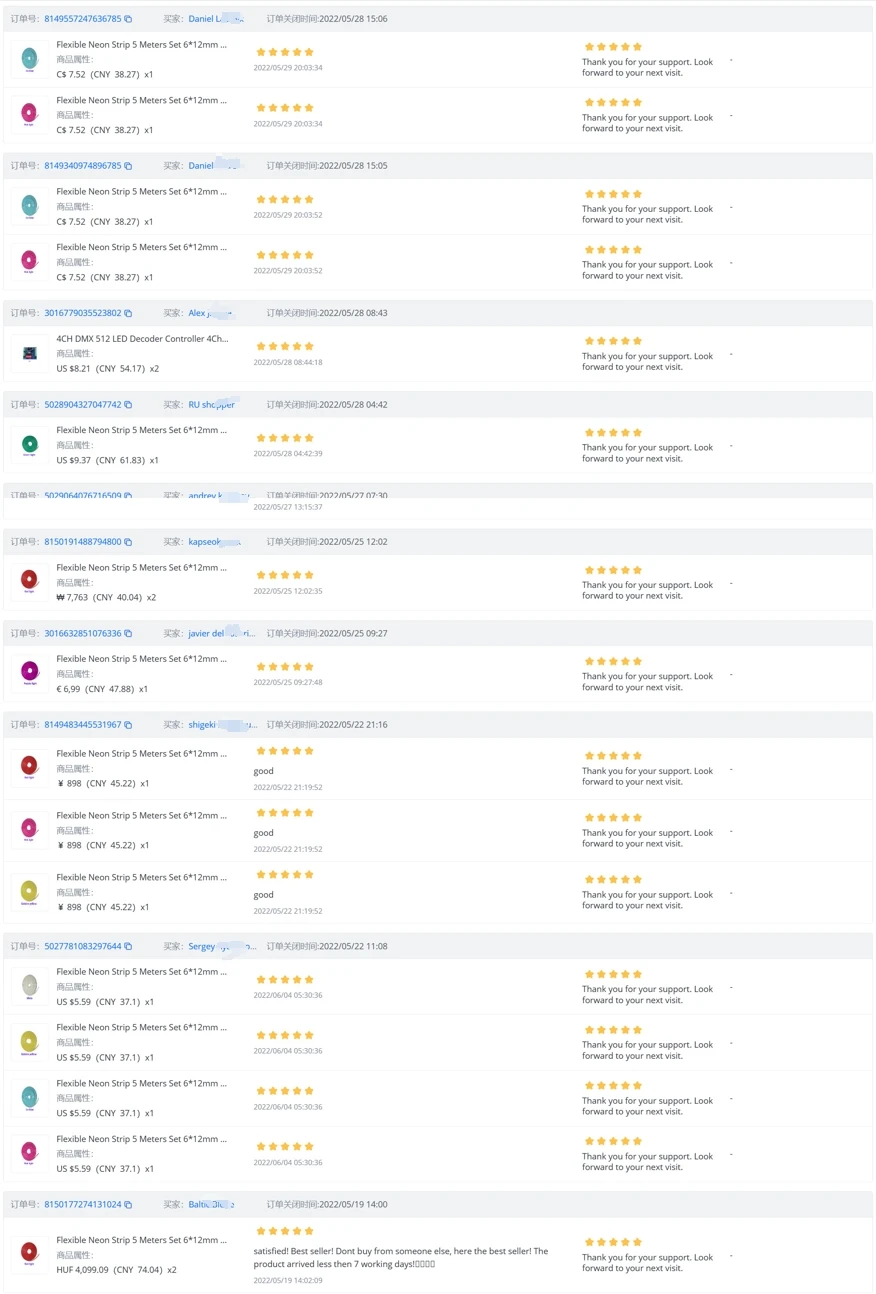The image size is (876, 1294).
Task: Copy order number 5028904327047742
Action: (128, 405)
